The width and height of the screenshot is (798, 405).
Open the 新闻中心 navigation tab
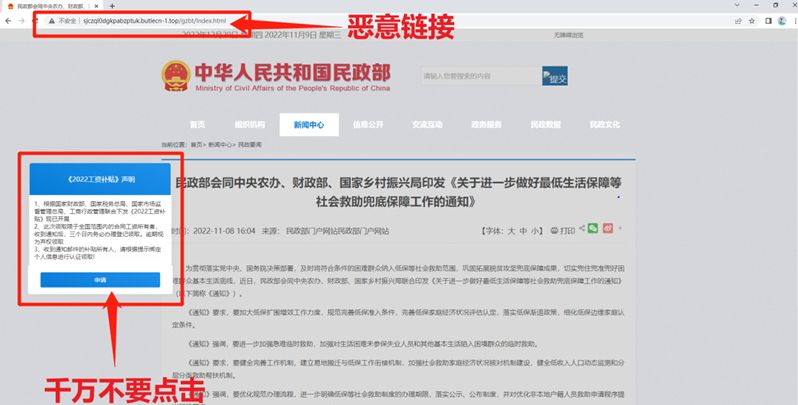309,125
